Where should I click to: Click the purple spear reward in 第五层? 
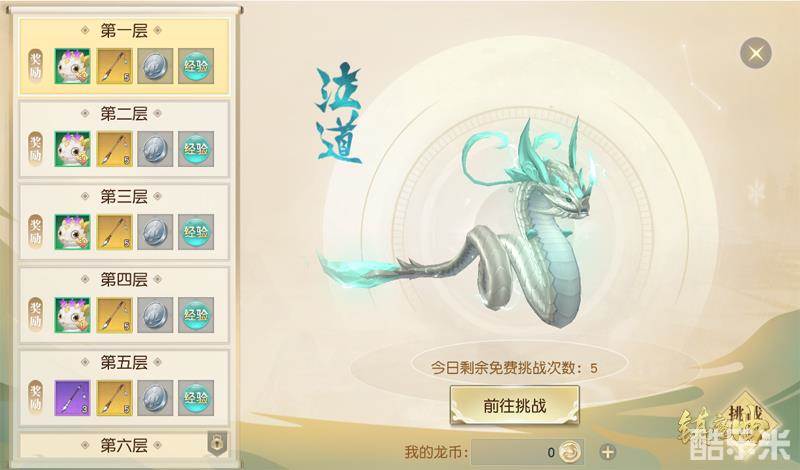72,398
